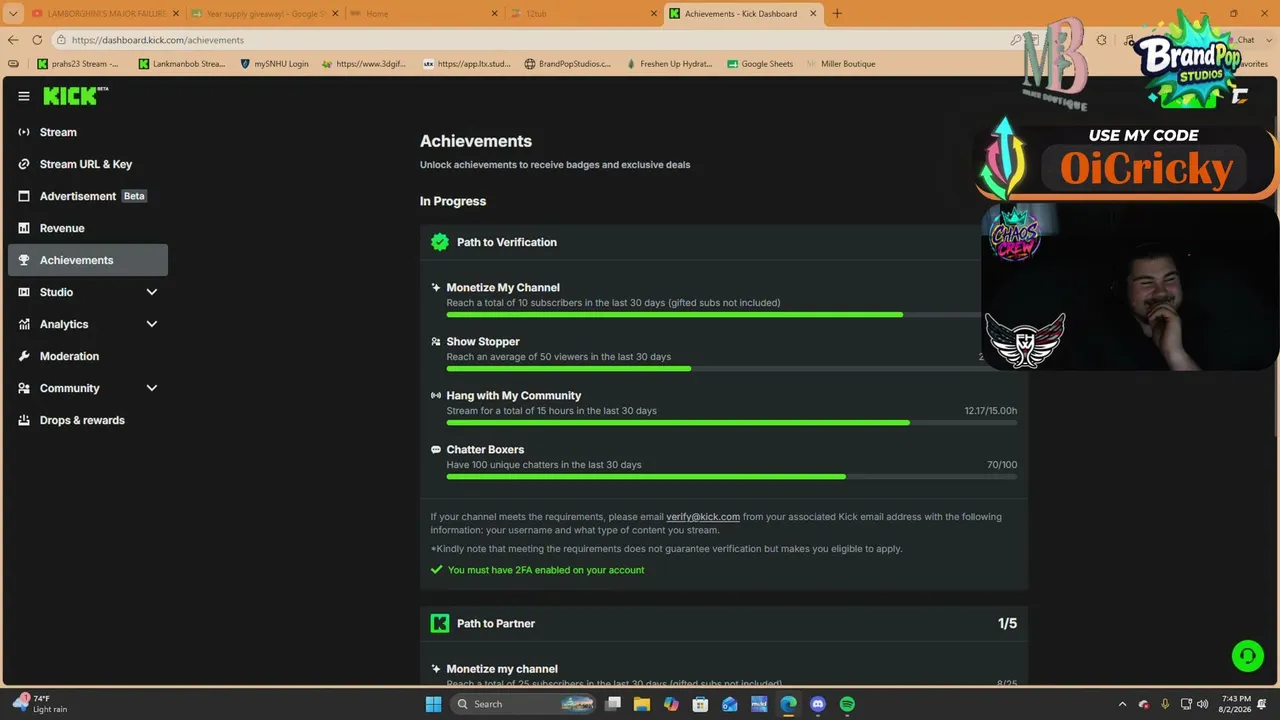Screen dimensions: 1280x720
Task: Open the Outlook taskbar icon
Action: click(730, 704)
